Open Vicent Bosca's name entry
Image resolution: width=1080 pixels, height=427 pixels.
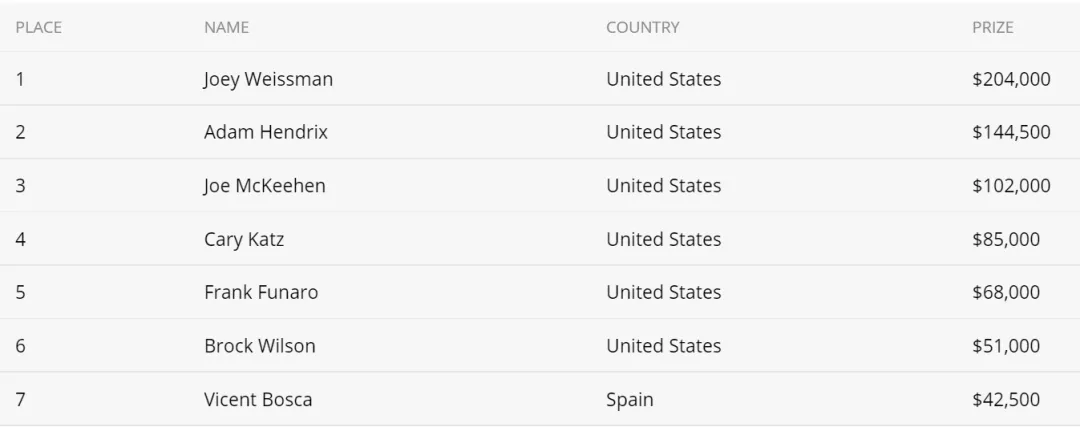(x=258, y=399)
